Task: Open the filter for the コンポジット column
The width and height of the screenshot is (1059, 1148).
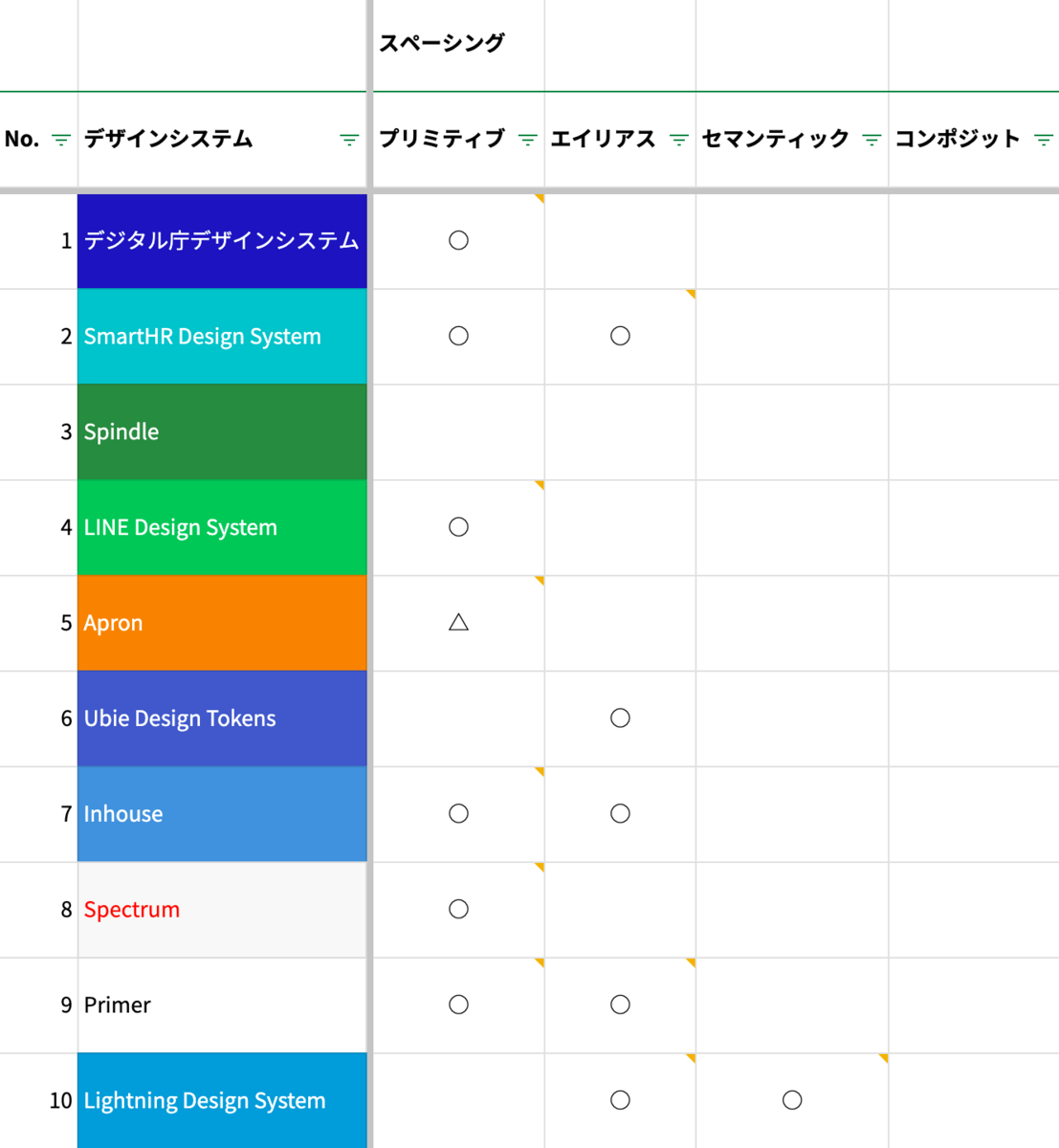Action: coord(1044,140)
